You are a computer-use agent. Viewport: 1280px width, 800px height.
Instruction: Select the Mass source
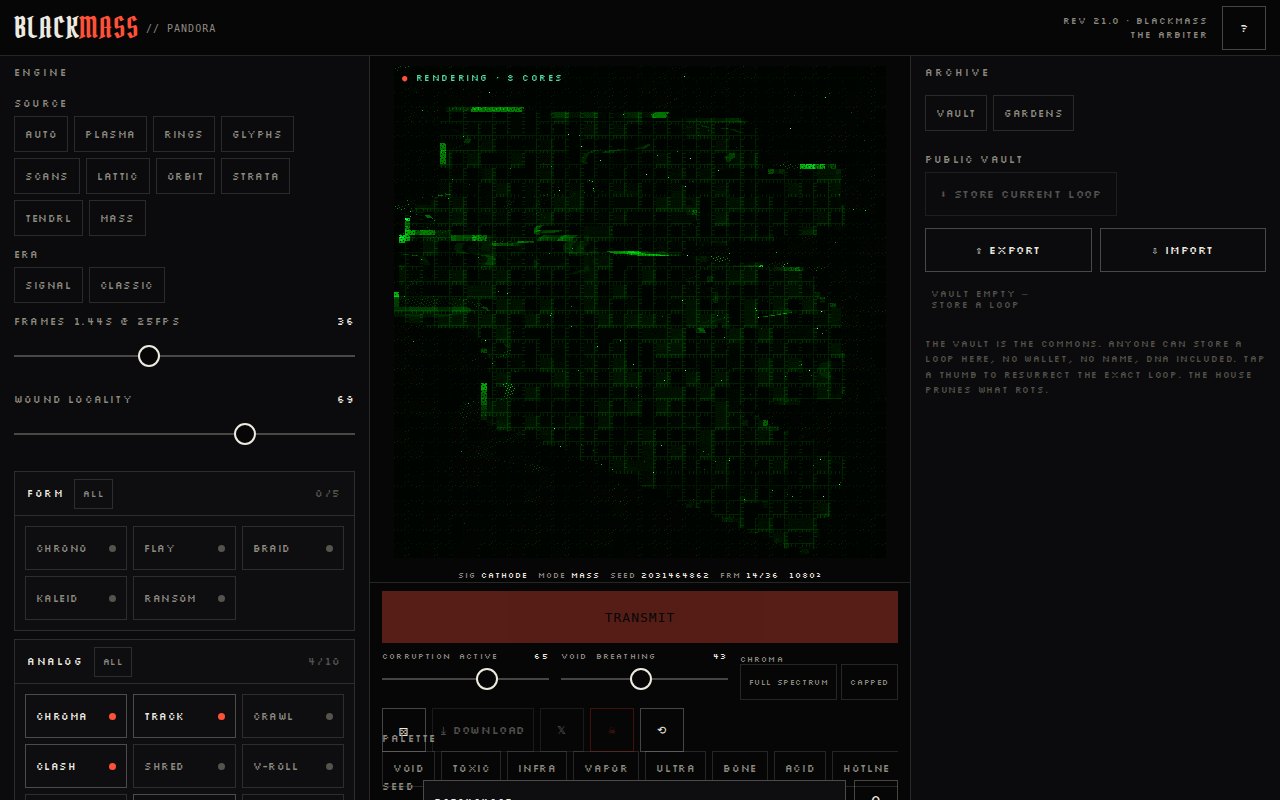(x=117, y=218)
